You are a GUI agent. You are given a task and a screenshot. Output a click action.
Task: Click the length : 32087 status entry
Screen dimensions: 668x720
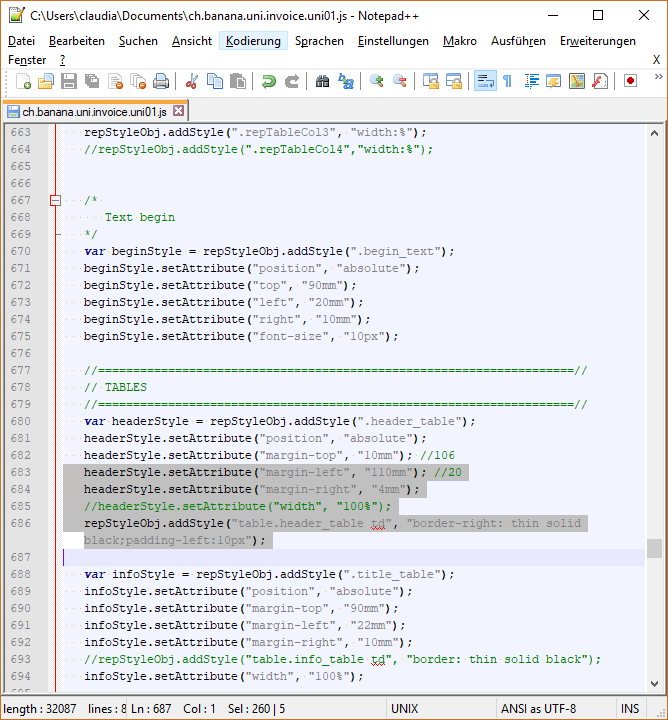point(40,709)
